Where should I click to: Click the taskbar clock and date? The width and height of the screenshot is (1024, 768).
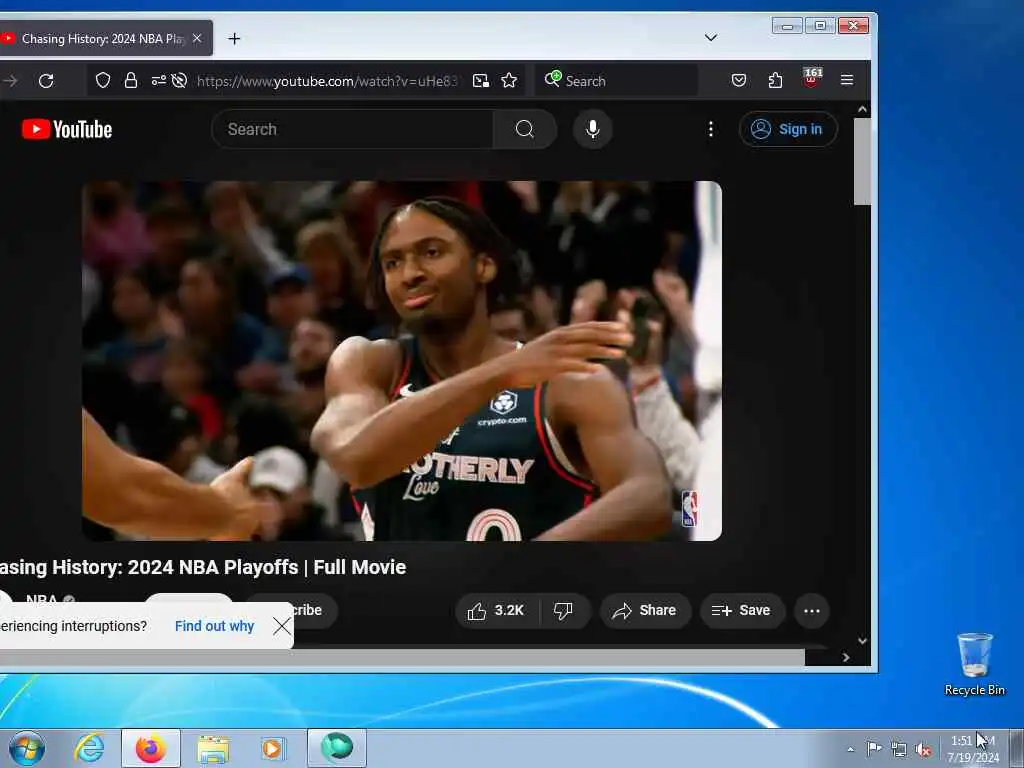coord(973,749)
